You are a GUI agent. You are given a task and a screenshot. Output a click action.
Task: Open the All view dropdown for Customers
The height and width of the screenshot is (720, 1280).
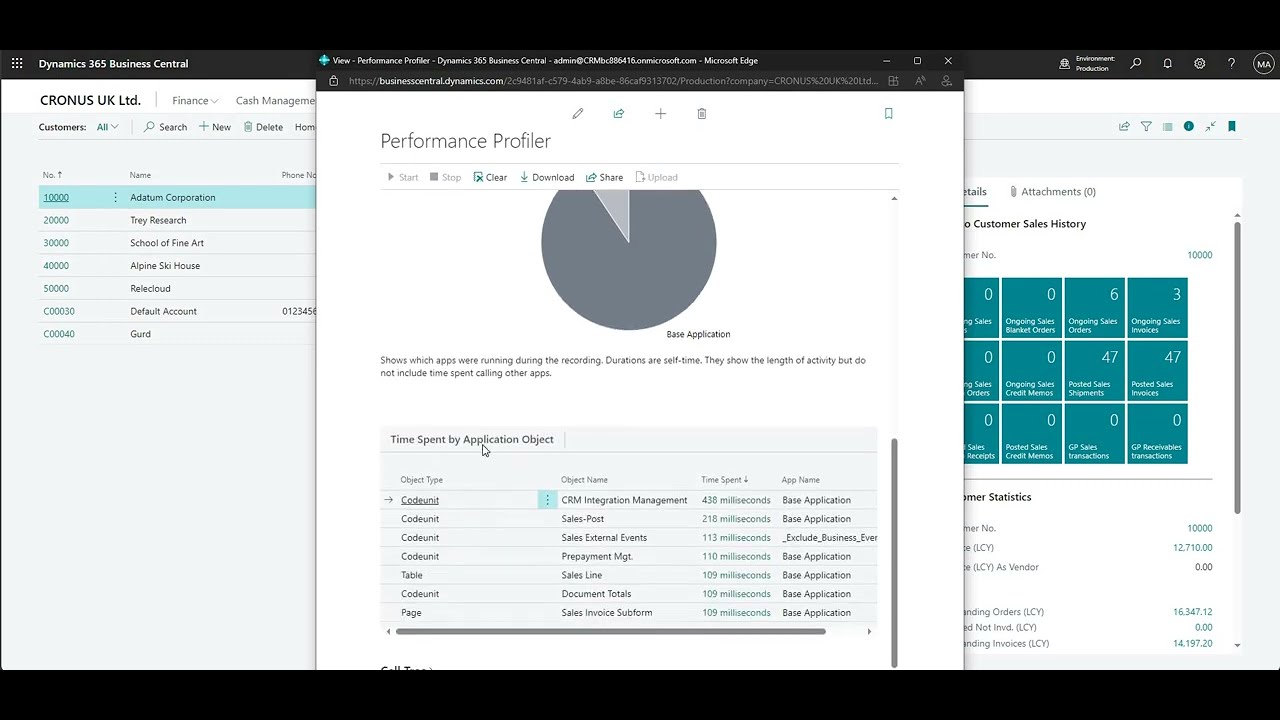tap(107, 127)
